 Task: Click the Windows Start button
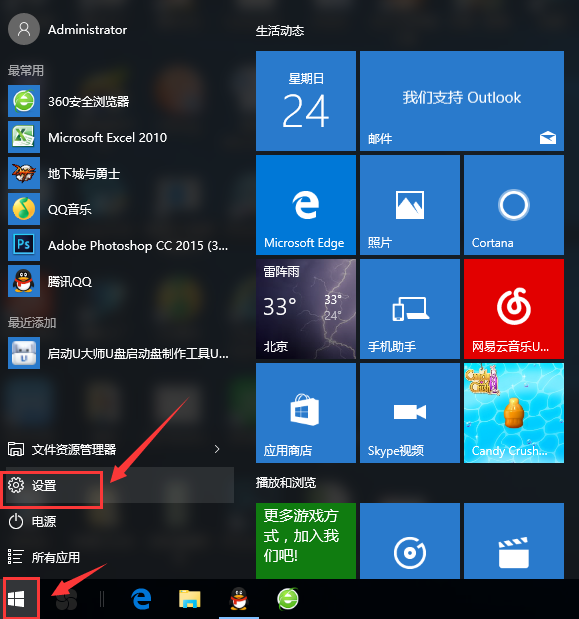pos(16,599)
